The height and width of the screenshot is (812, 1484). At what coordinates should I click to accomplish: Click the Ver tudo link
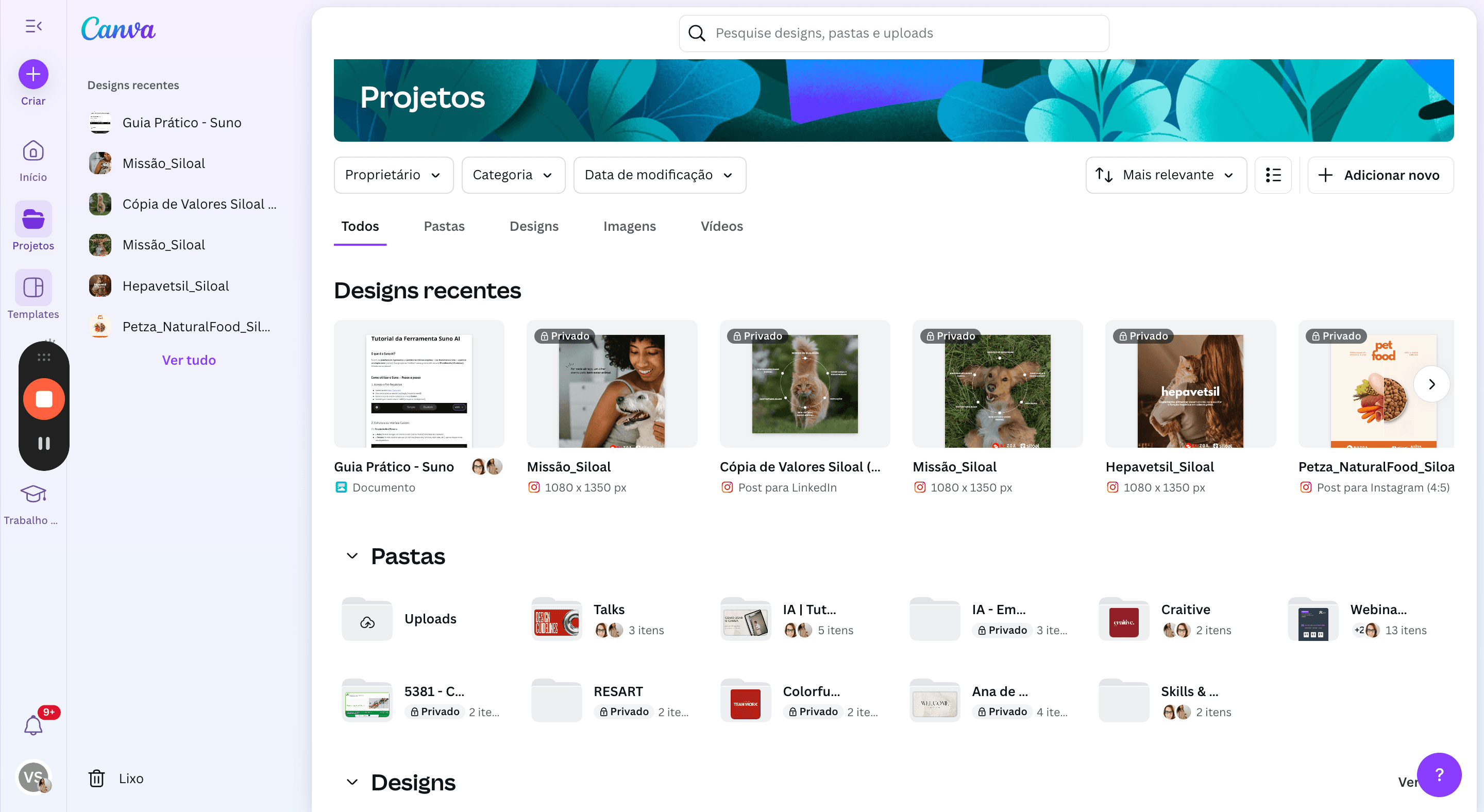coord(189,361)
